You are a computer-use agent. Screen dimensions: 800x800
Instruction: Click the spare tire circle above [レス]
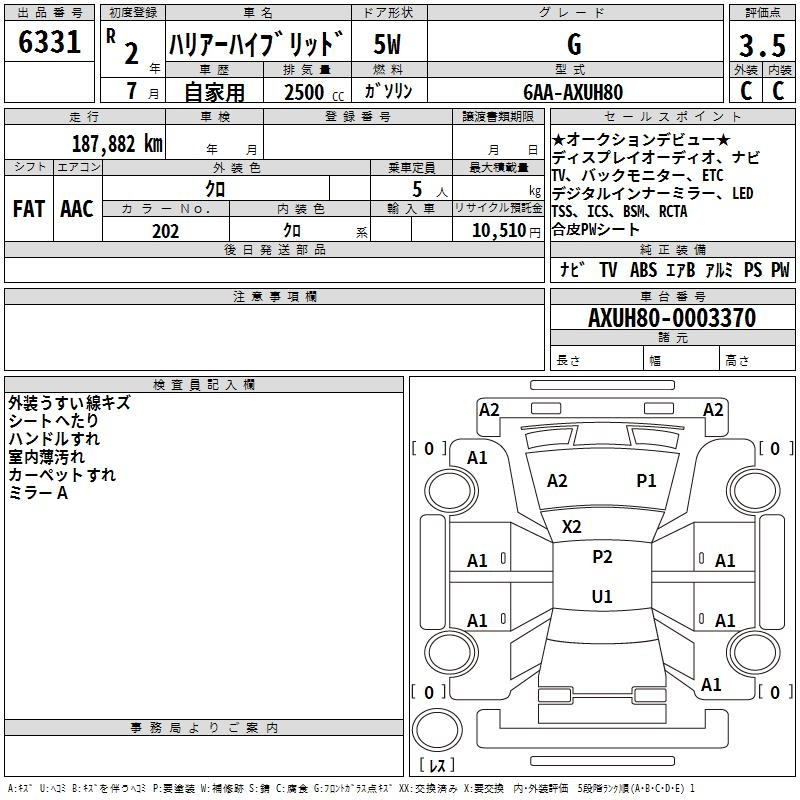coord(437,731)
